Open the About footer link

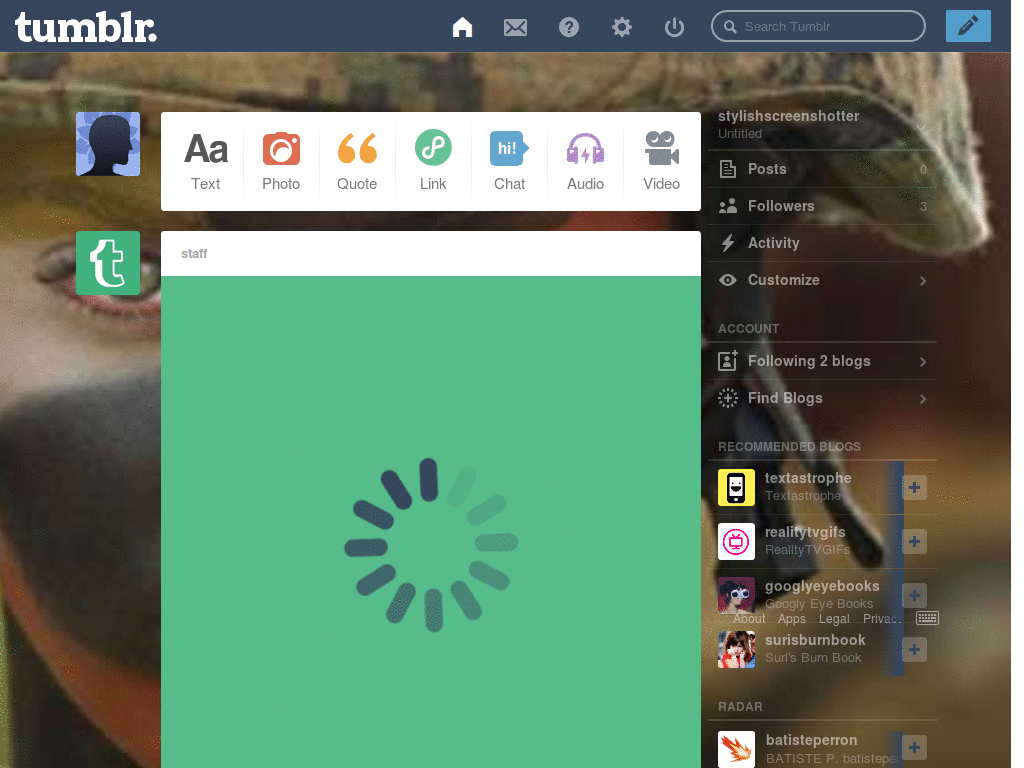click(x=748, y=618)
